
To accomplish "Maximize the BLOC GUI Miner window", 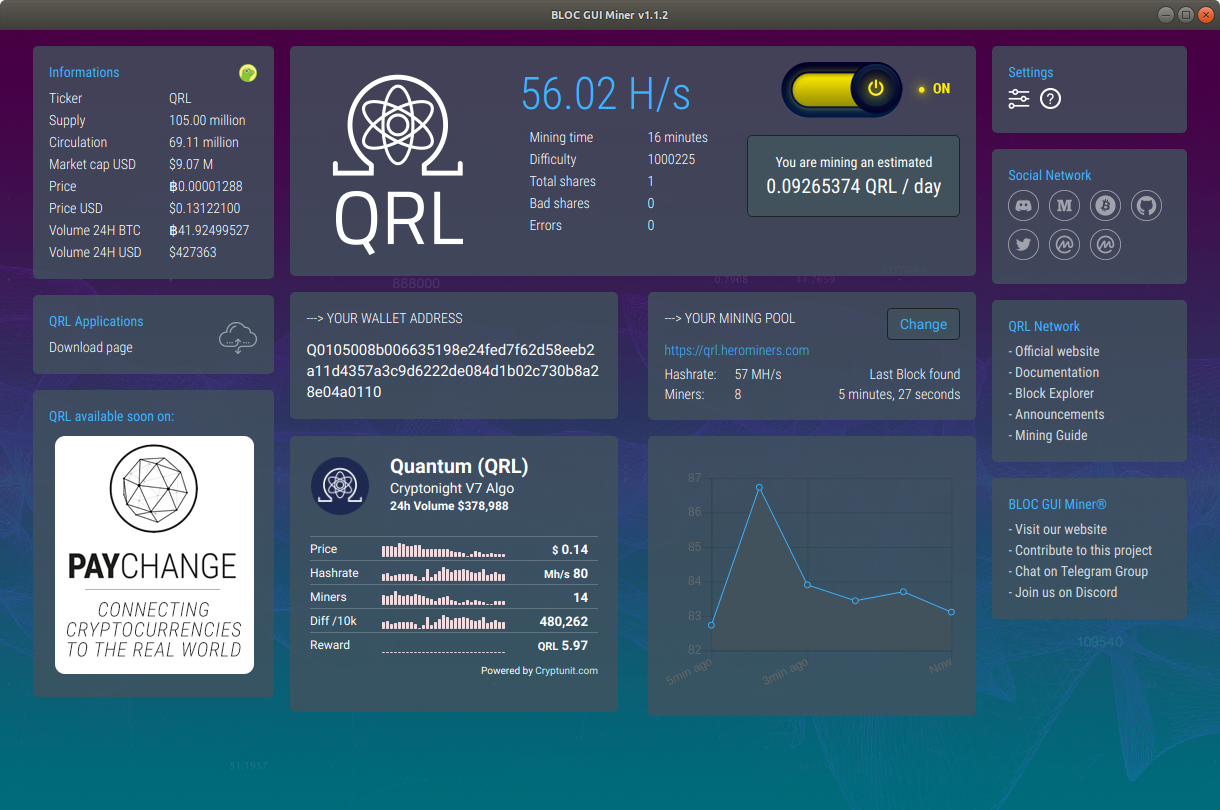I will click(1185, 15).
